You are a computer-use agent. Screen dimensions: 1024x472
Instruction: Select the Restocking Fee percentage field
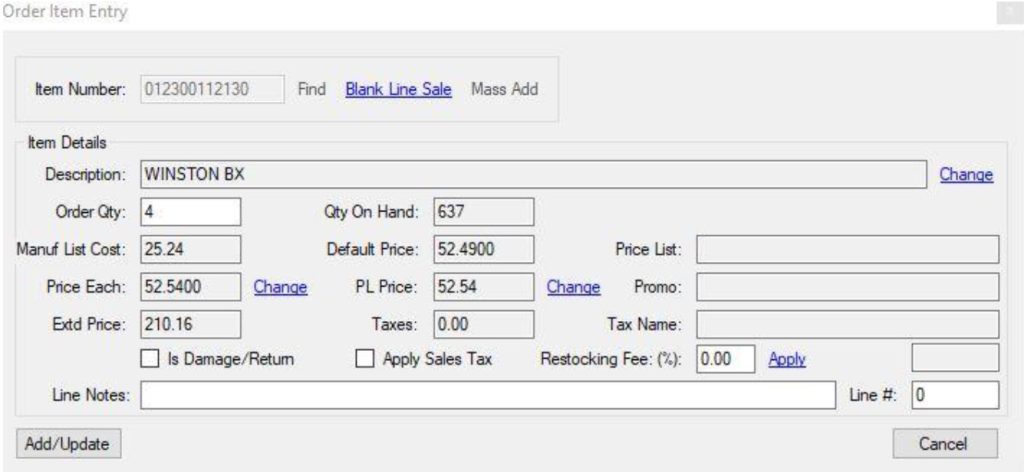coord(726,358)
